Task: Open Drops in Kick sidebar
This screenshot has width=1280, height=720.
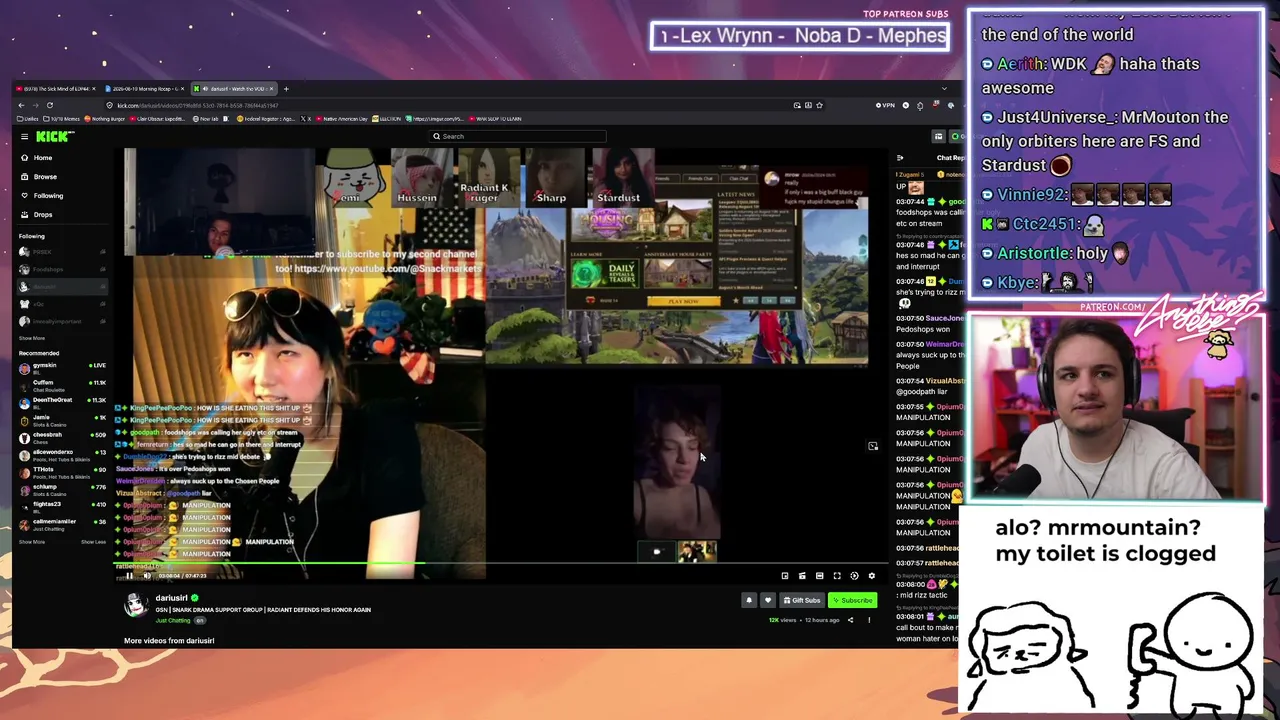Action: [x=43, y=215]
